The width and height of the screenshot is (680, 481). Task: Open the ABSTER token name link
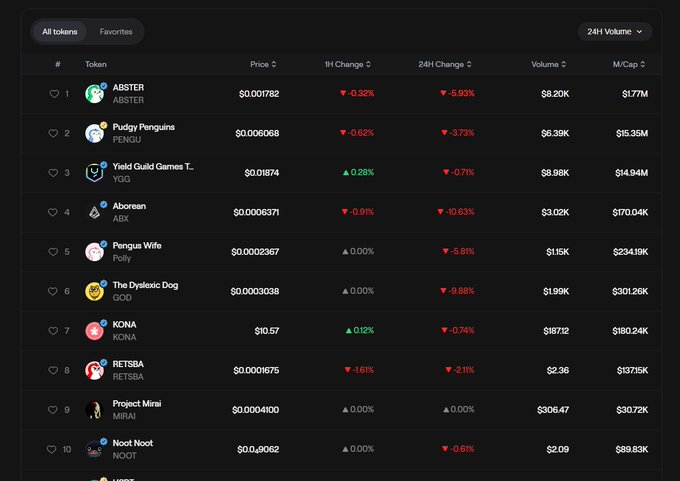[128, 88]
